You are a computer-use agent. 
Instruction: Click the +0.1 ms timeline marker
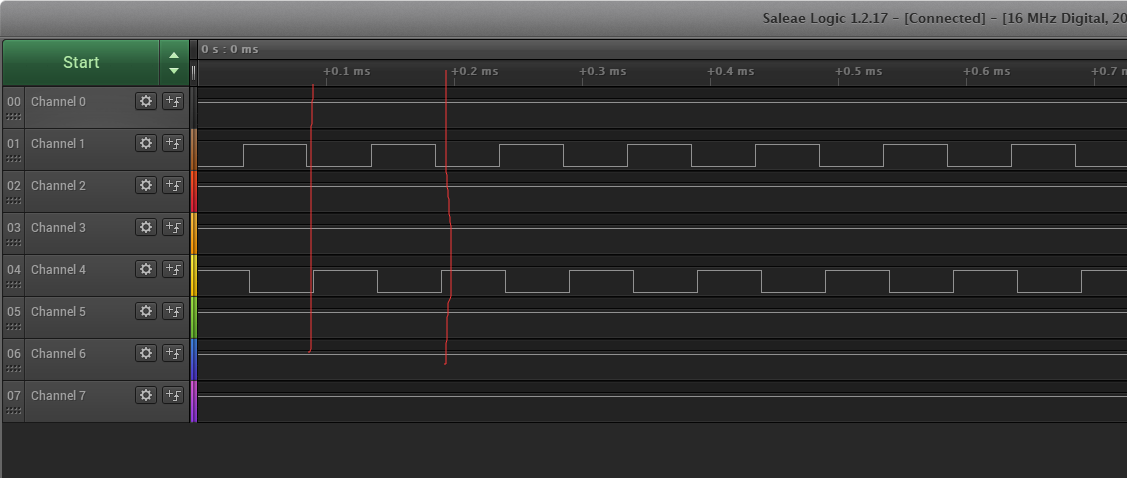(x=346, y=71)
